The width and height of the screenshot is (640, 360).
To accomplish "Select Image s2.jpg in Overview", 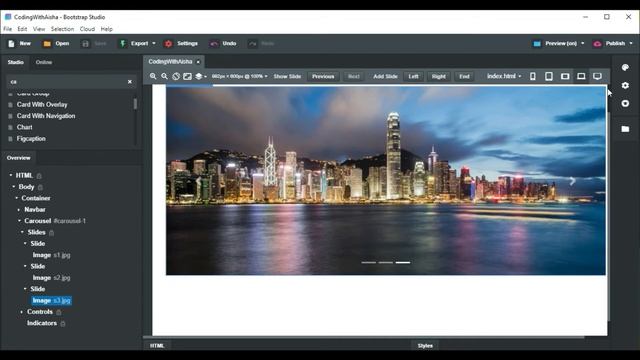I will click(x=51, y=278).
